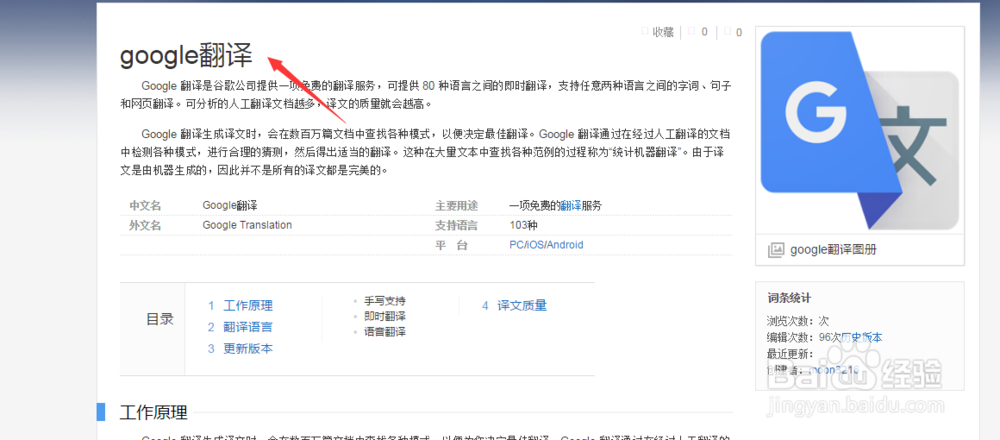The width and height of the screenshot is (1000, 440).
Task: Click the 支持语言 field label
Action: [456, 225]
